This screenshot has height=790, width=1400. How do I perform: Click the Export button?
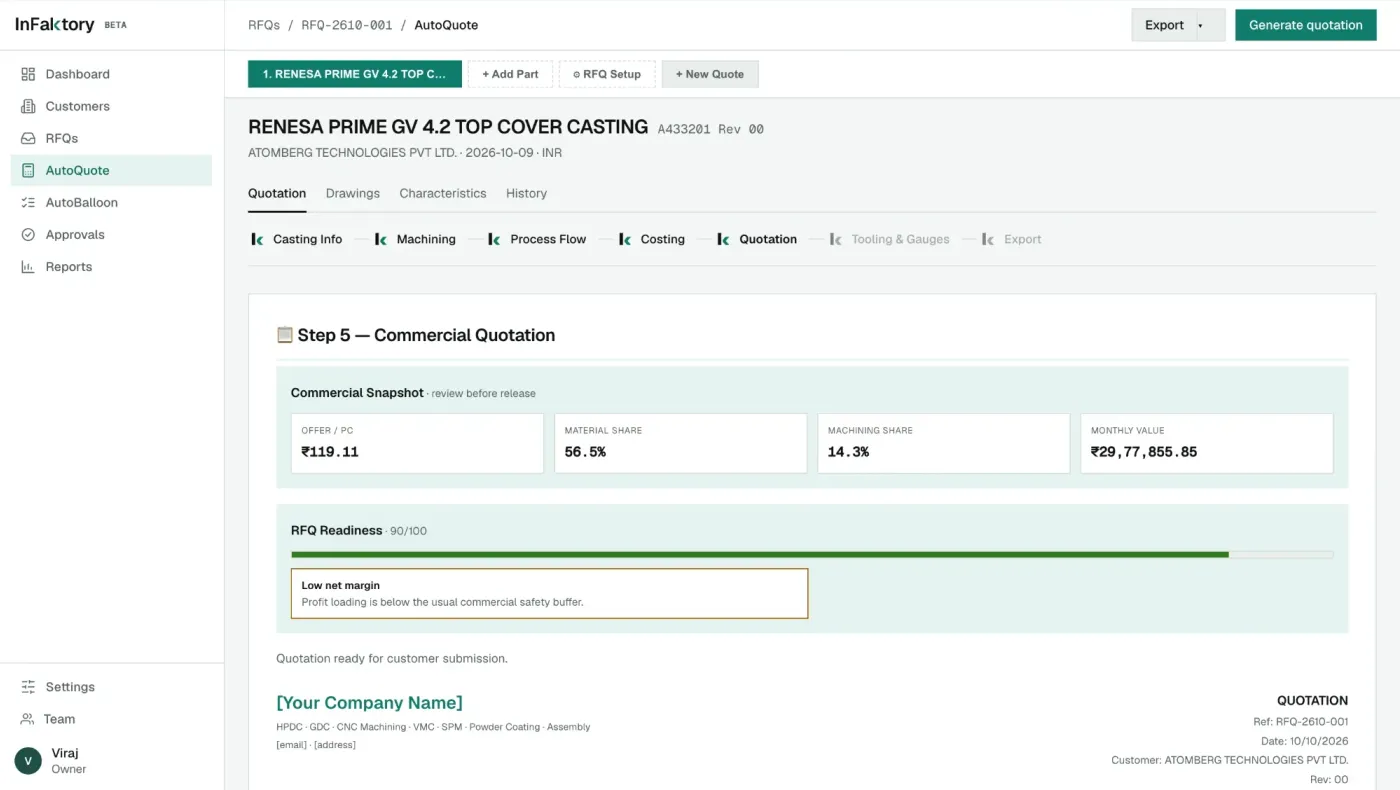tap(1164, 25)
